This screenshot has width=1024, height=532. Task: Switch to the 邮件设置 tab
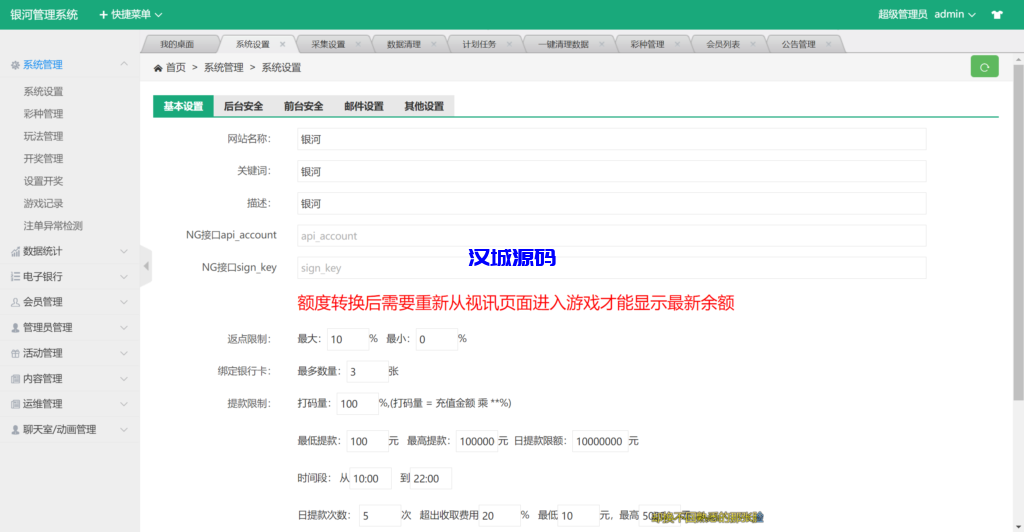364,106
